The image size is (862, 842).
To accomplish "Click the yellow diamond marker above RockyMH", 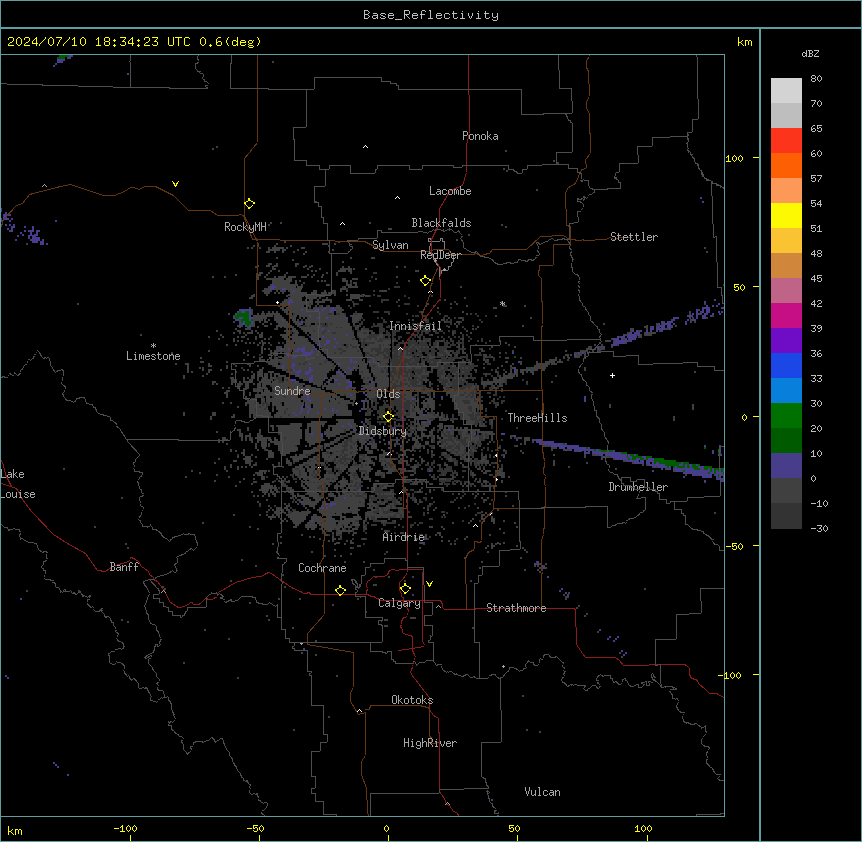I will point(250,204).
